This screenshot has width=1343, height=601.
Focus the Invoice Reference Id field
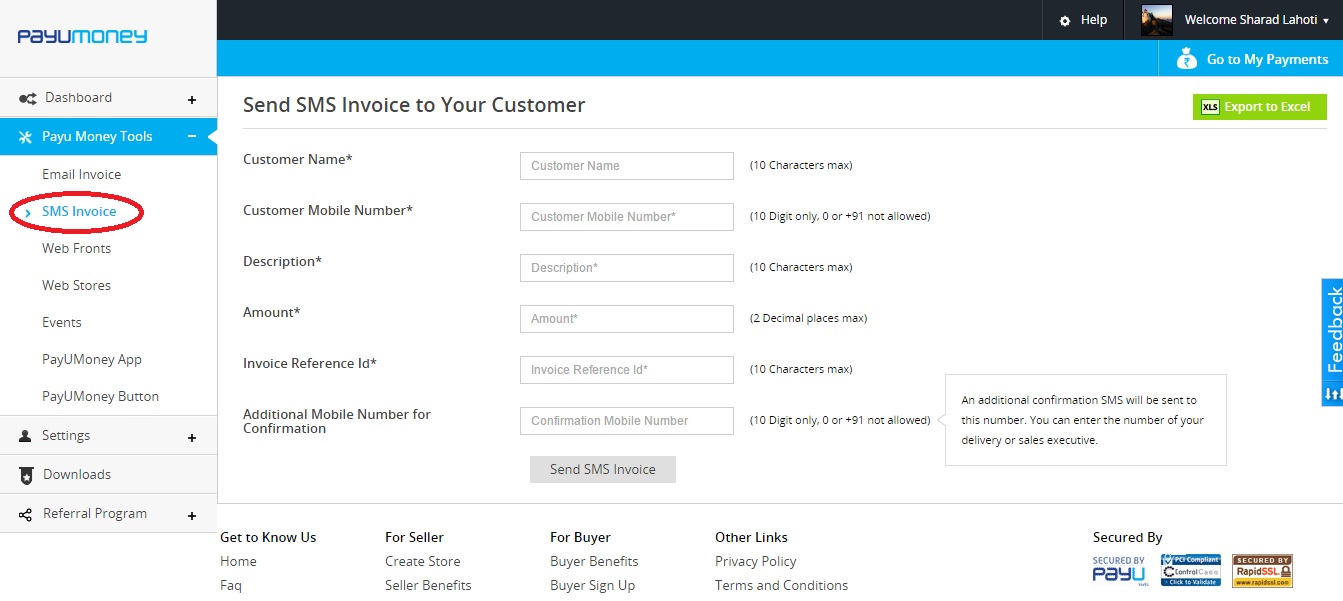[627, 370]
